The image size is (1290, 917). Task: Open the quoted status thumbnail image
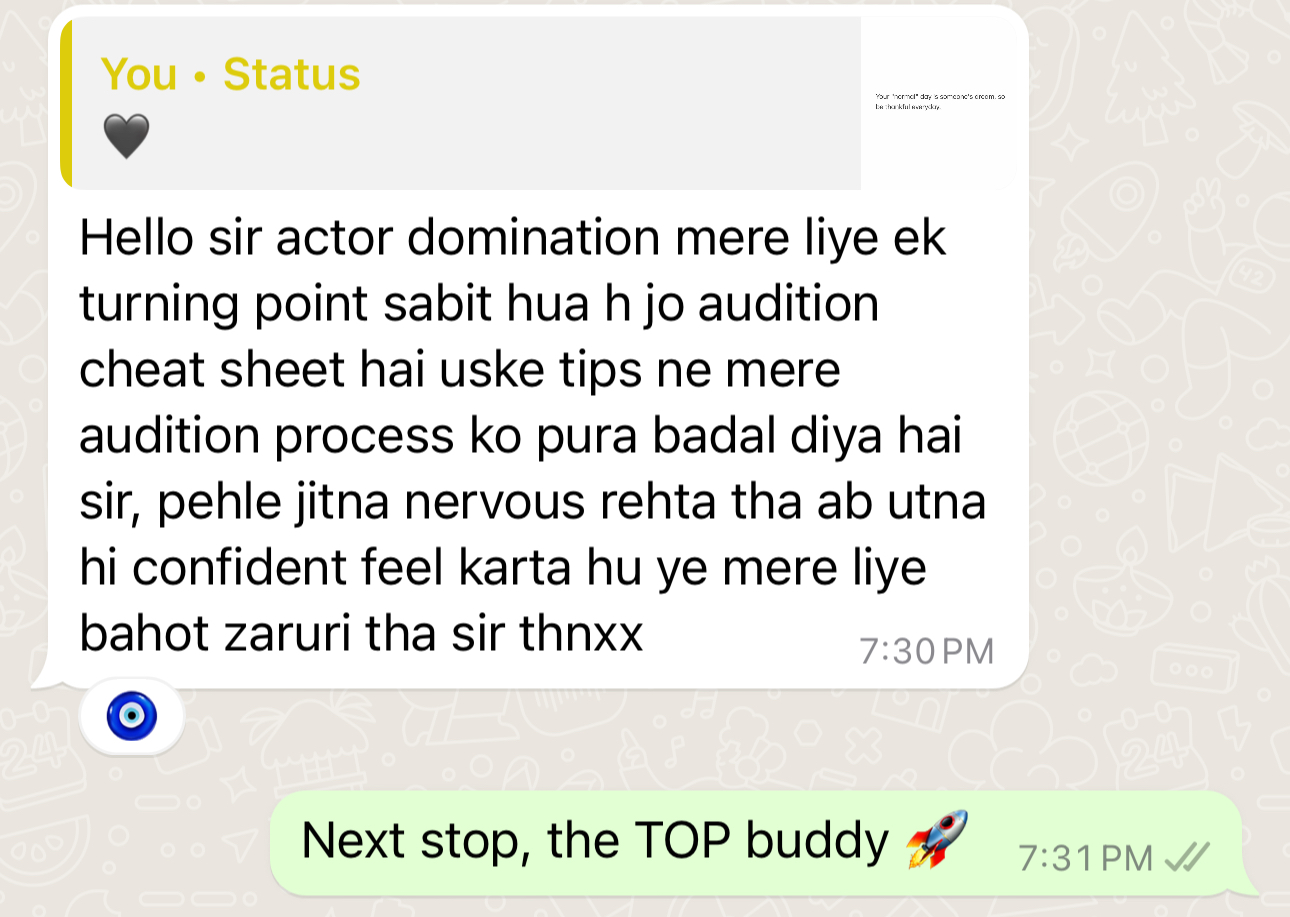(x=939, y=103)
